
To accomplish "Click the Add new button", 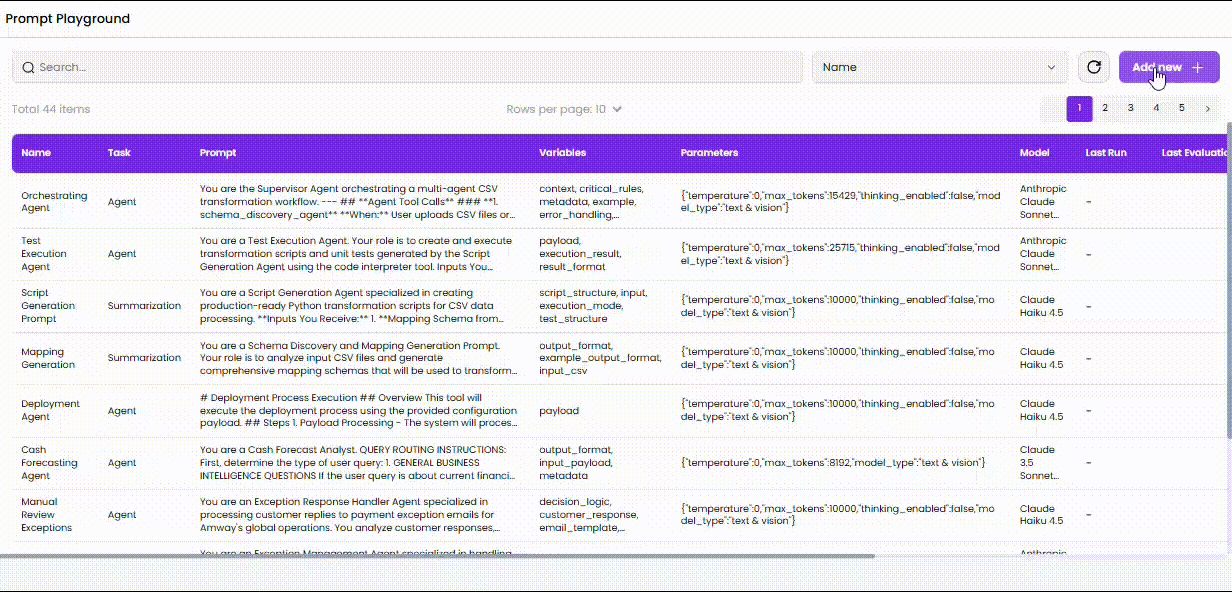I will click(1168, 67).
